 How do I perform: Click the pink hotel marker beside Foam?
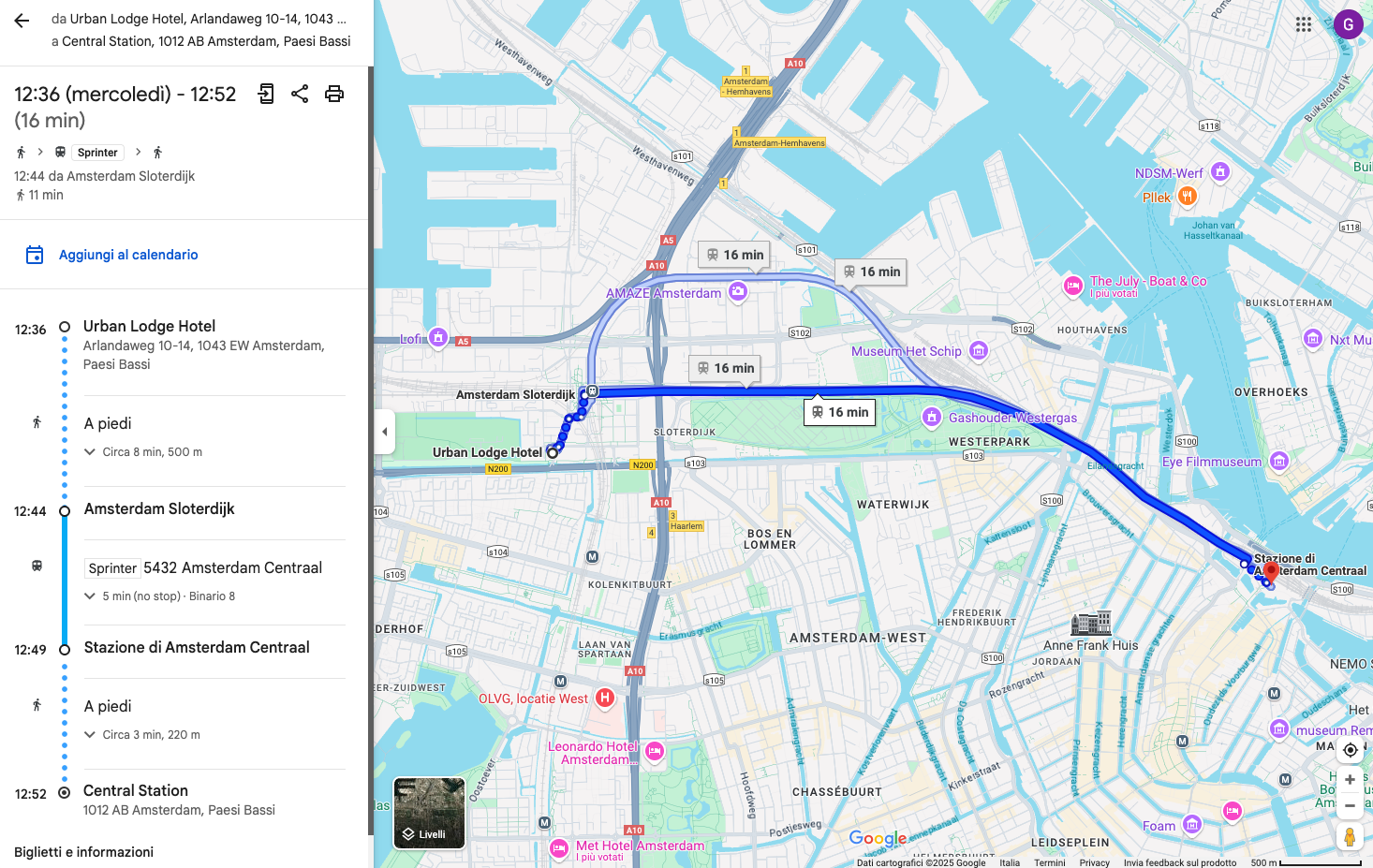pyautogui.click(x=1233, y=811)
